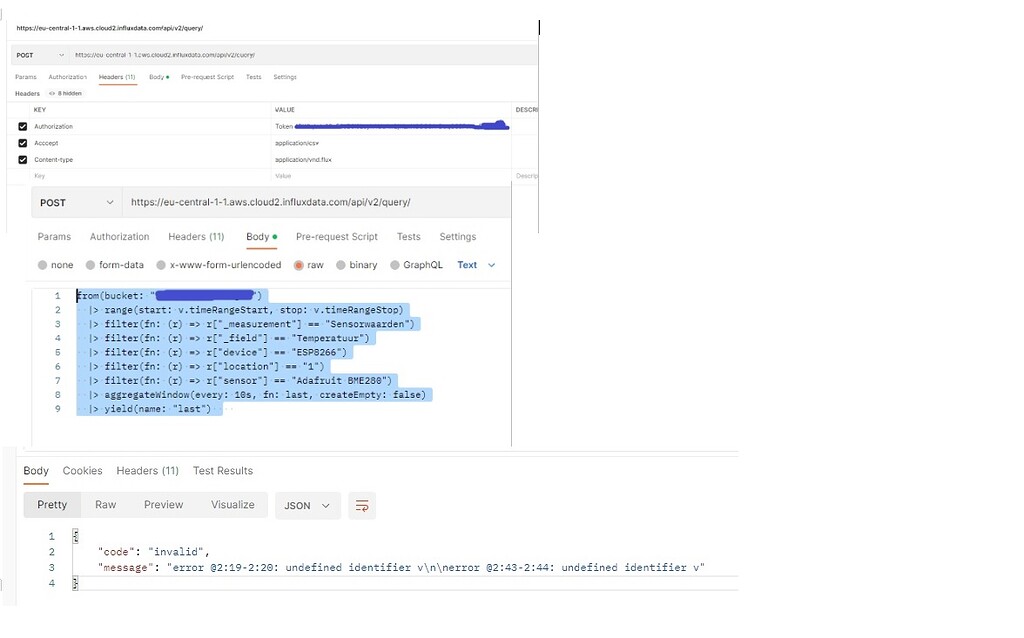Open the POST method dropdown
1024x638 pixels.
[76, 202]
